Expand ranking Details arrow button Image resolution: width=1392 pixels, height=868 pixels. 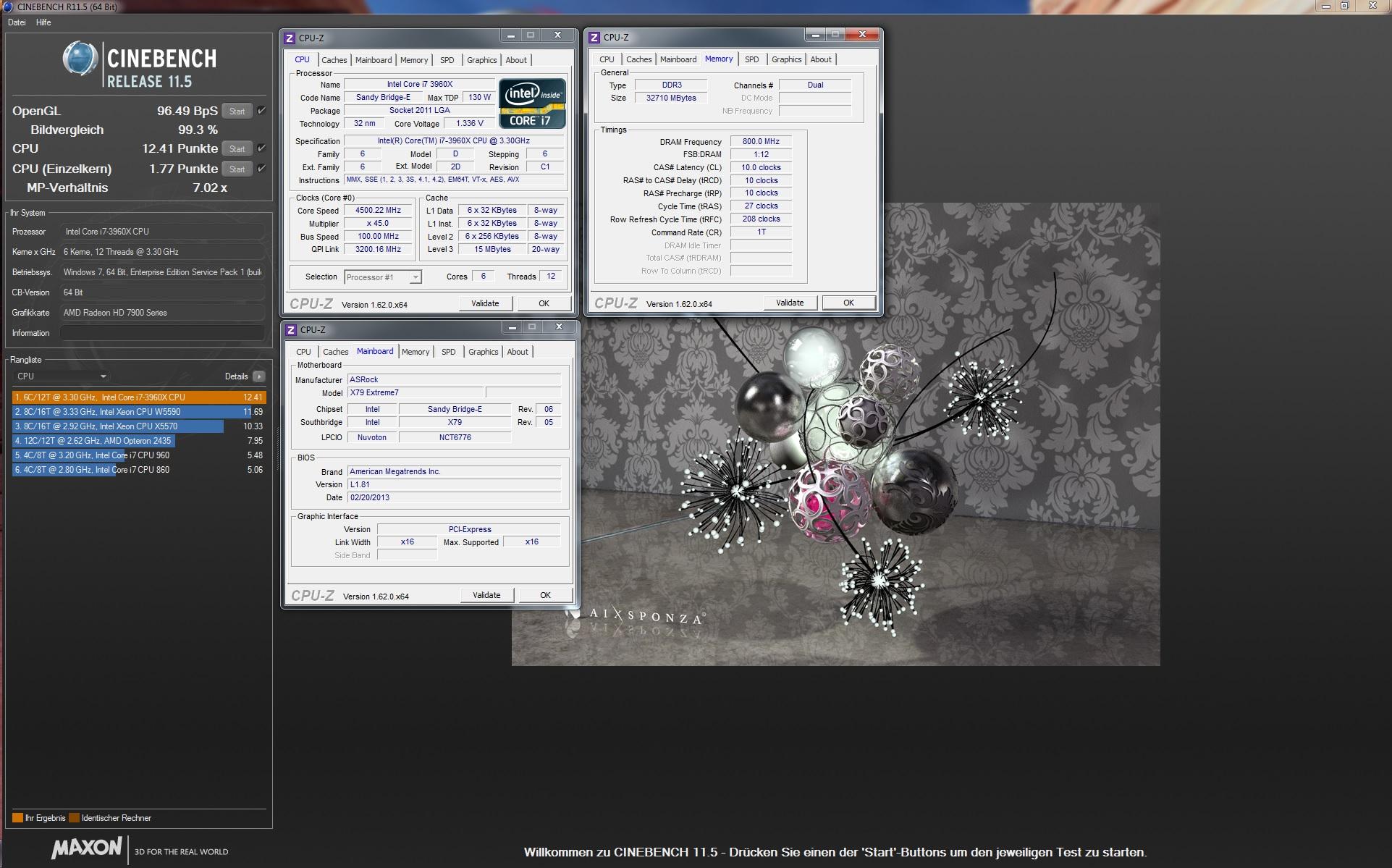tap(259, 376)
